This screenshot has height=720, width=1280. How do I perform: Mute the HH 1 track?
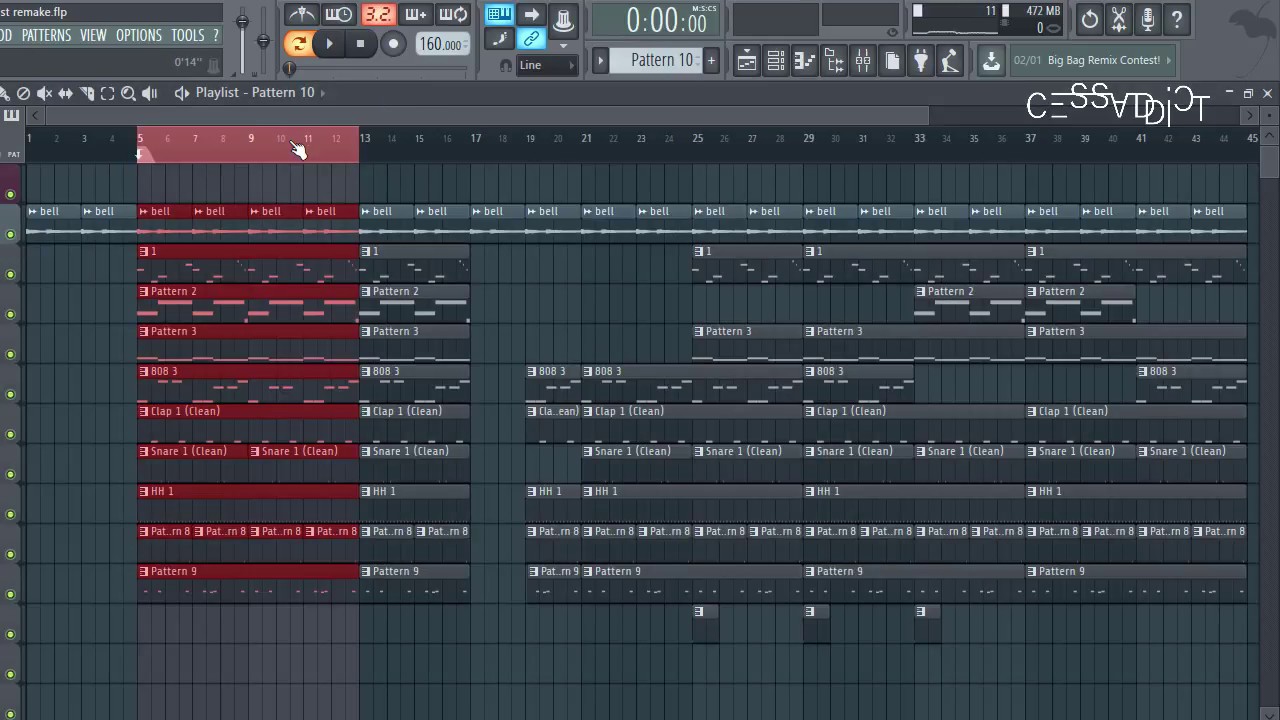click(11, 514)
